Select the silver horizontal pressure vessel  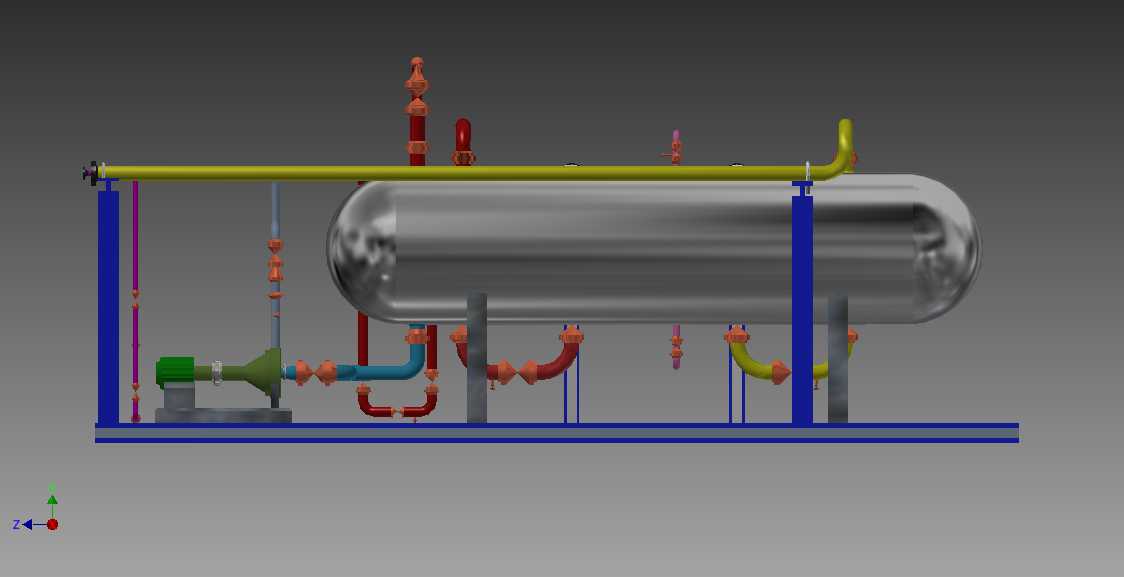pos(654,248)
